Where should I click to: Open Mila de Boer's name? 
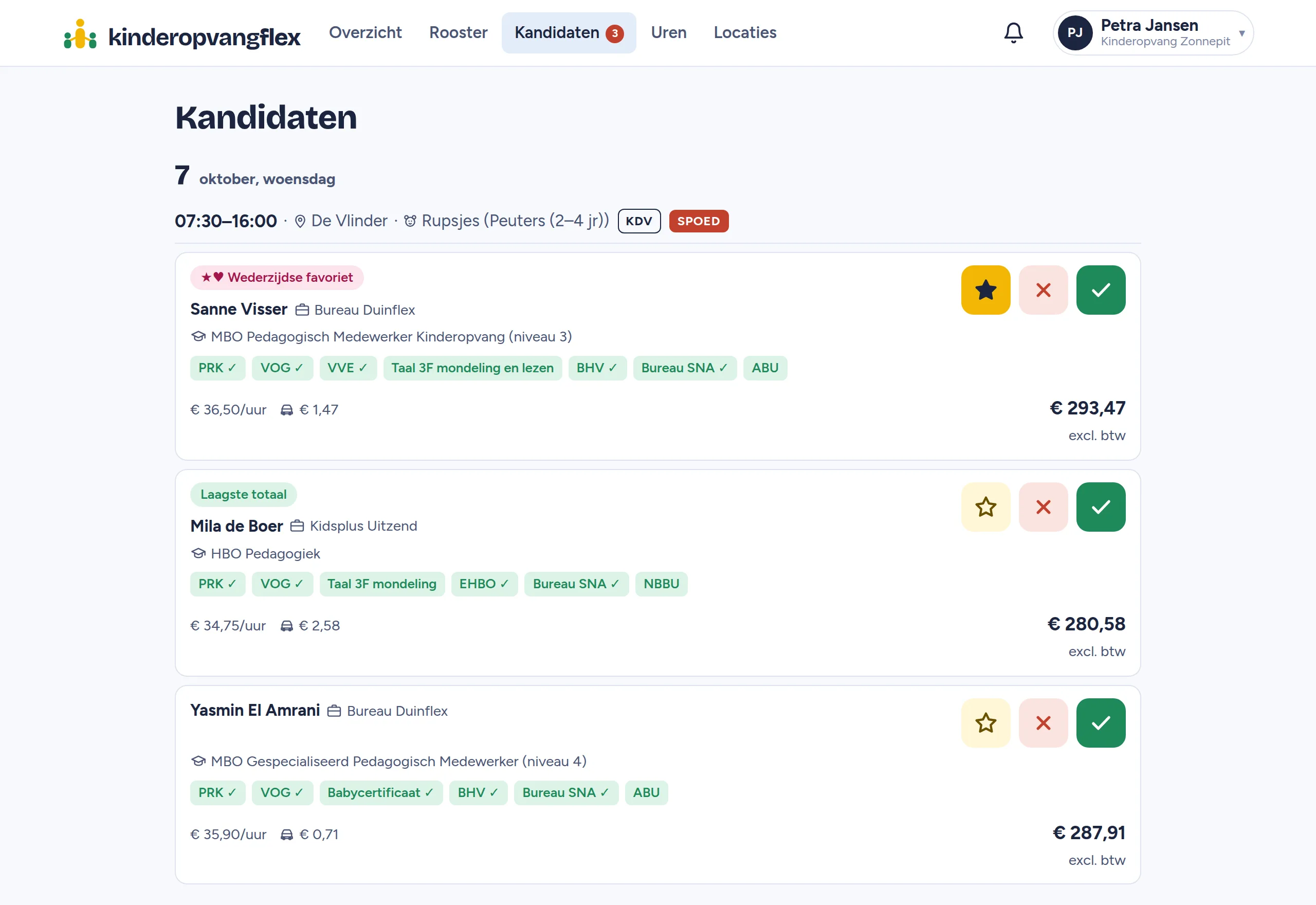pyautogui.click(x=236, y=526)
